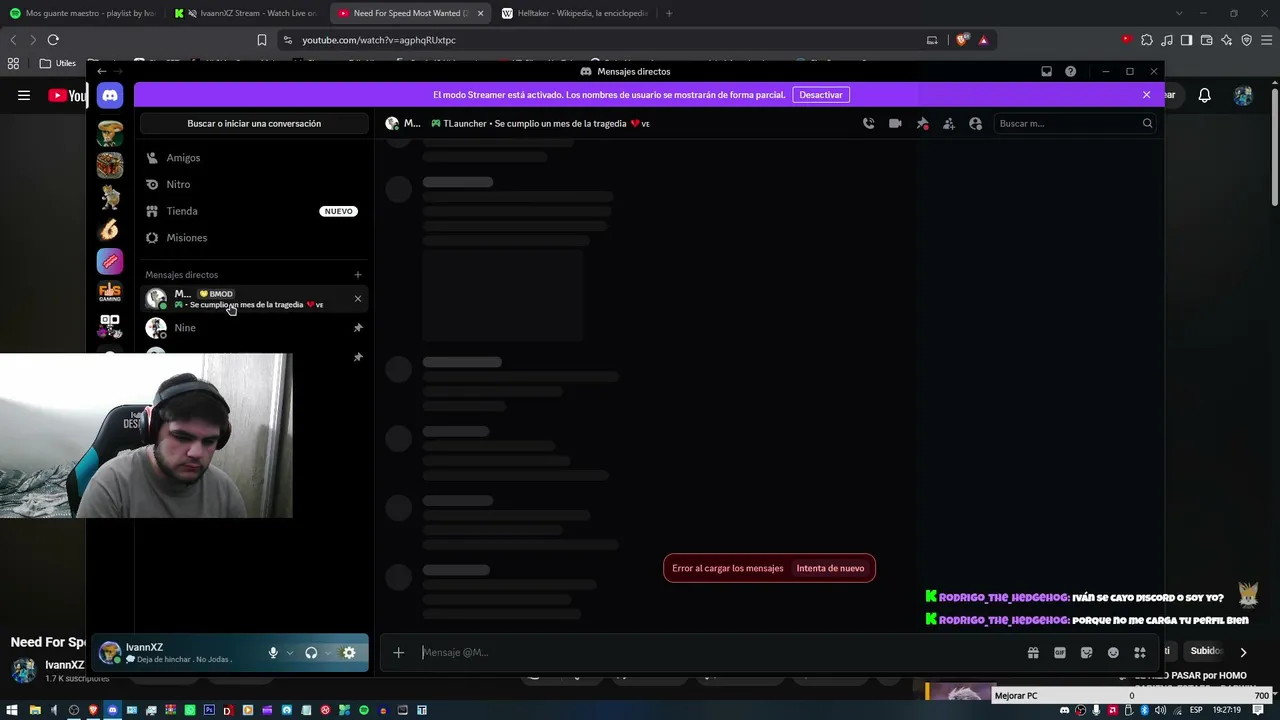Open the Discord help icon
The width and height of the screenshot is (1280, 720).
tap(1070, 72)
